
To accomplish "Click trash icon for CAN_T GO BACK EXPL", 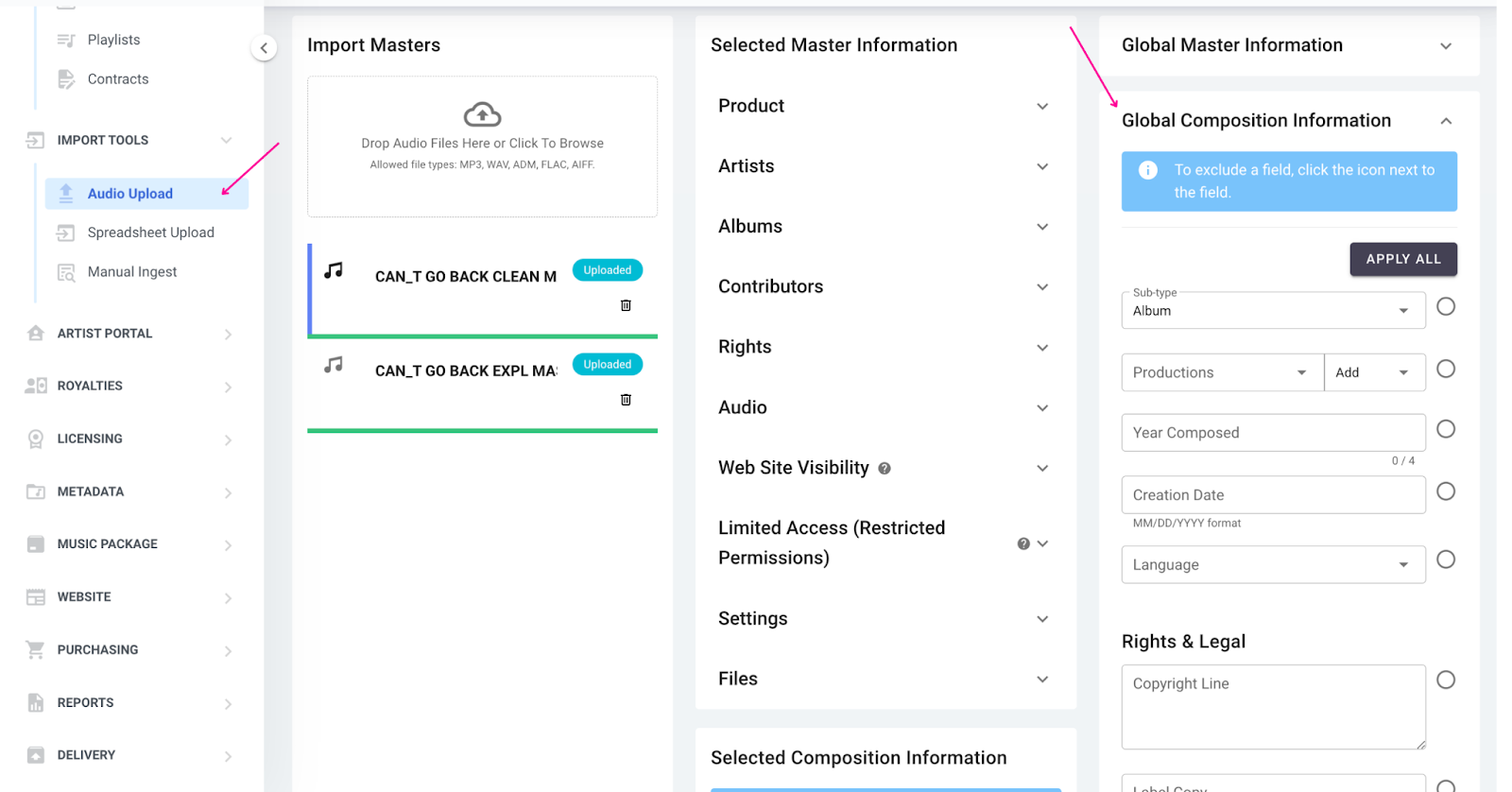I will tap(626, 400).
